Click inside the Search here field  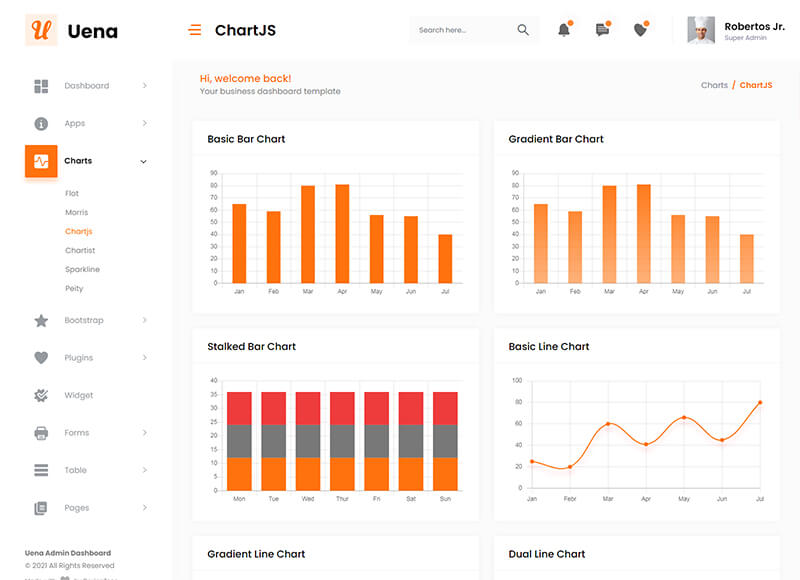[x=460, y=30]
